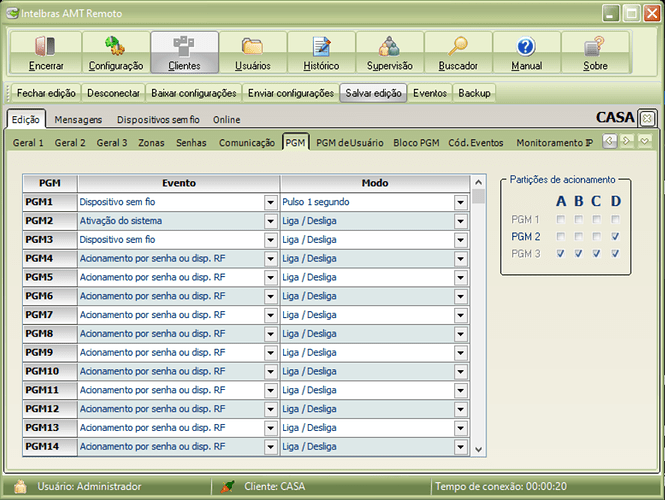665x500 pixels.
Task: Click scrollbar up arrow in PGM table
Action: [478, 182]
